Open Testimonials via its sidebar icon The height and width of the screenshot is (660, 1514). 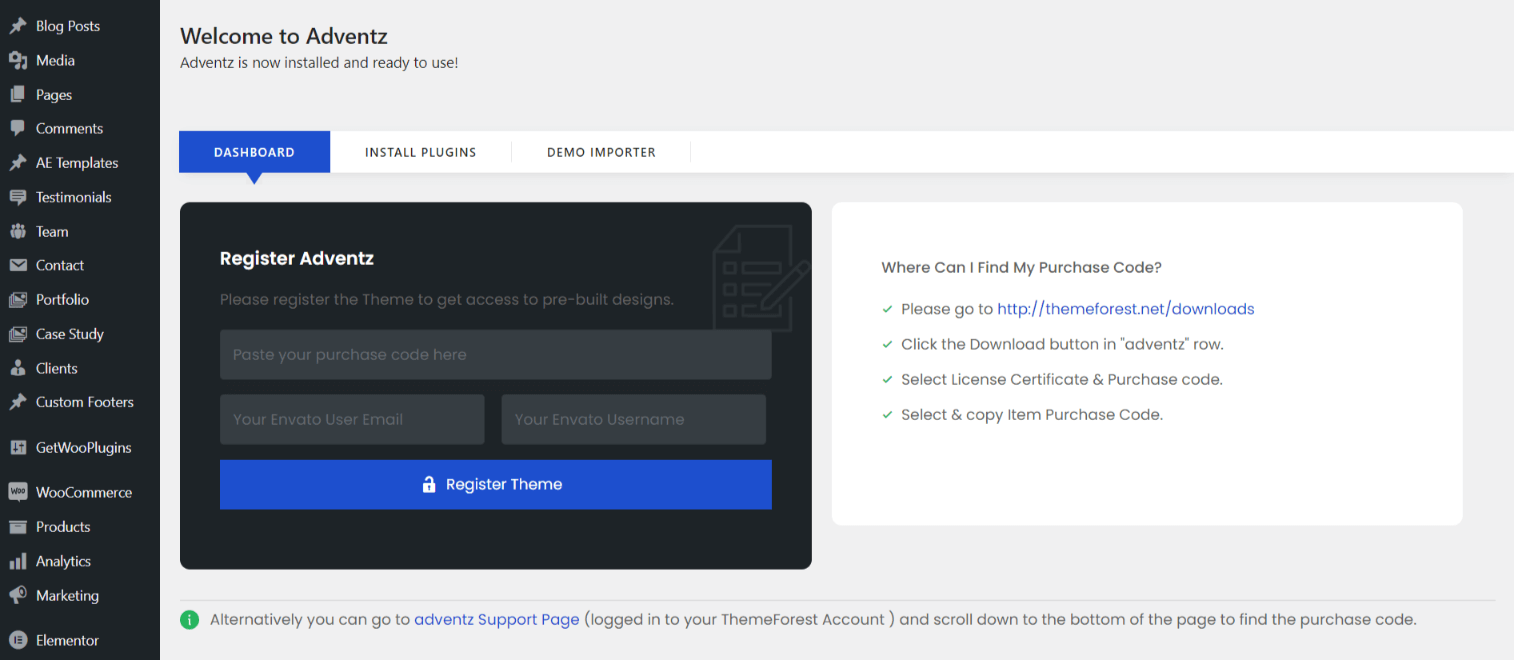(x=17, y=198)
